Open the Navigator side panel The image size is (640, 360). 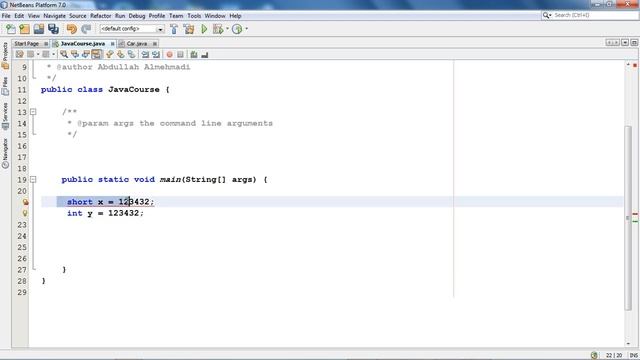[5, 153]
